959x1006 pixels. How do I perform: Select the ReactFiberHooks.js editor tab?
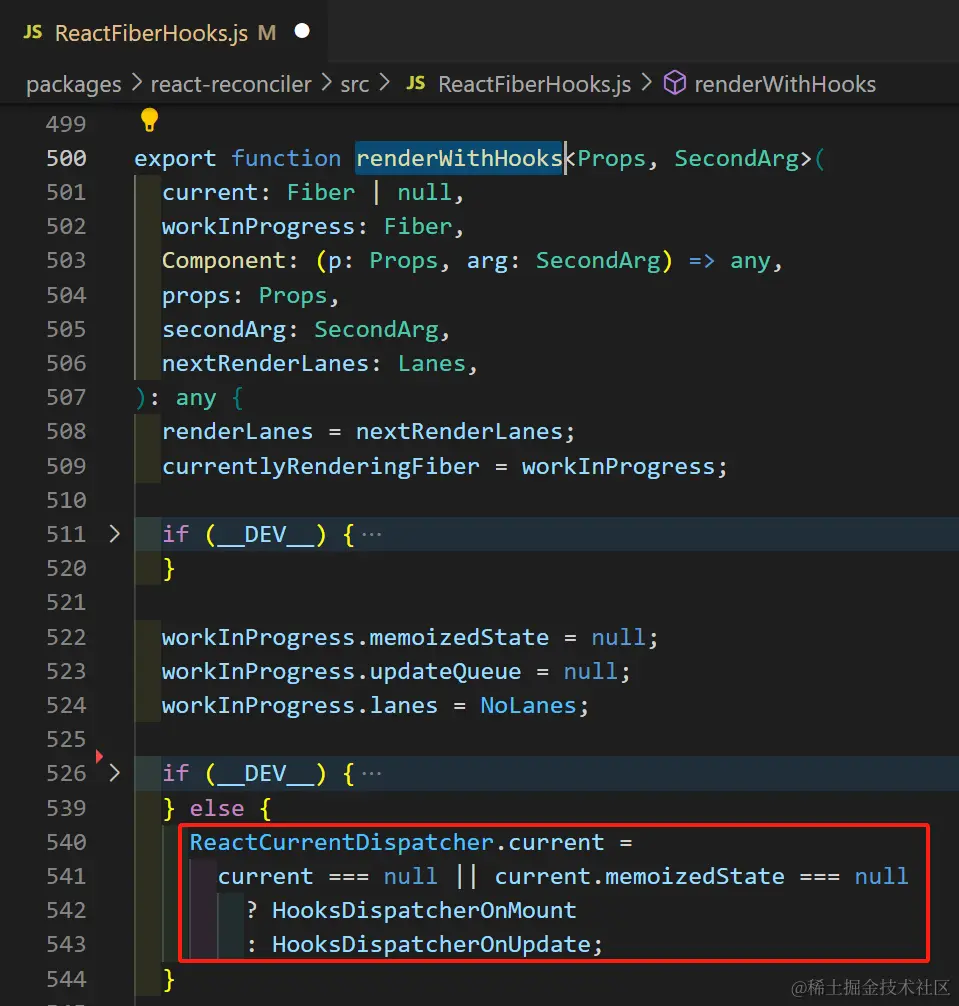pos(165,32)
